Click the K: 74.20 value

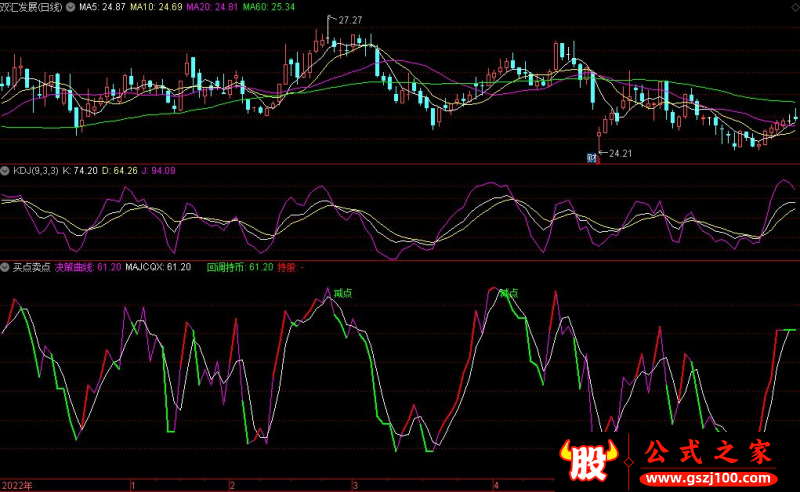[80, 170]
